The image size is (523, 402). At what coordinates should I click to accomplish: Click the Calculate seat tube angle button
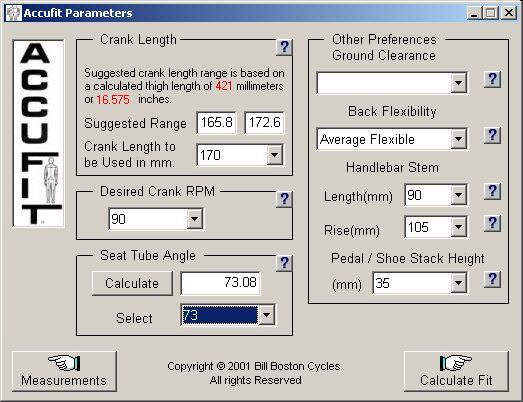tap(132, 283)
